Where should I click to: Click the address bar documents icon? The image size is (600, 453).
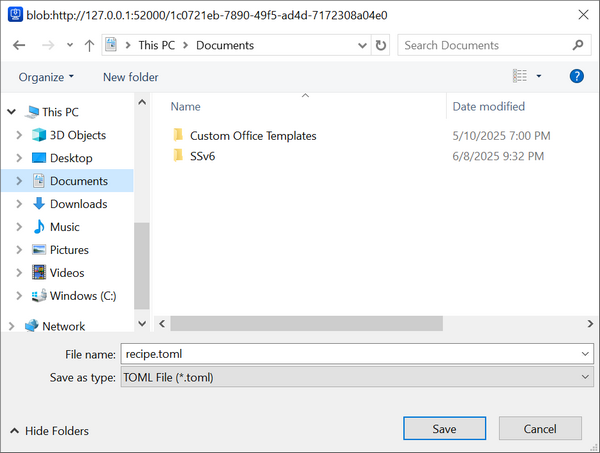pyautogui.click(x=111, y=45)
